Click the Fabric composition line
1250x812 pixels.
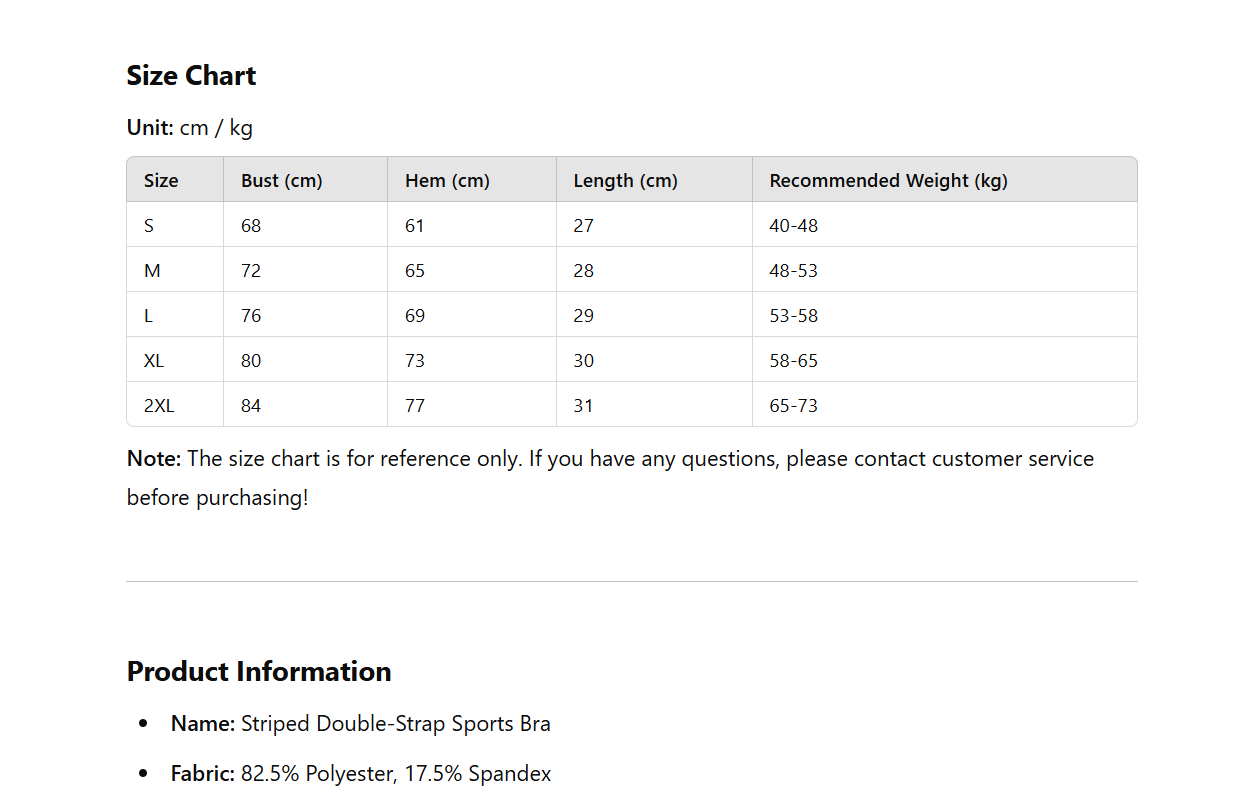click(x=361, y=774)
